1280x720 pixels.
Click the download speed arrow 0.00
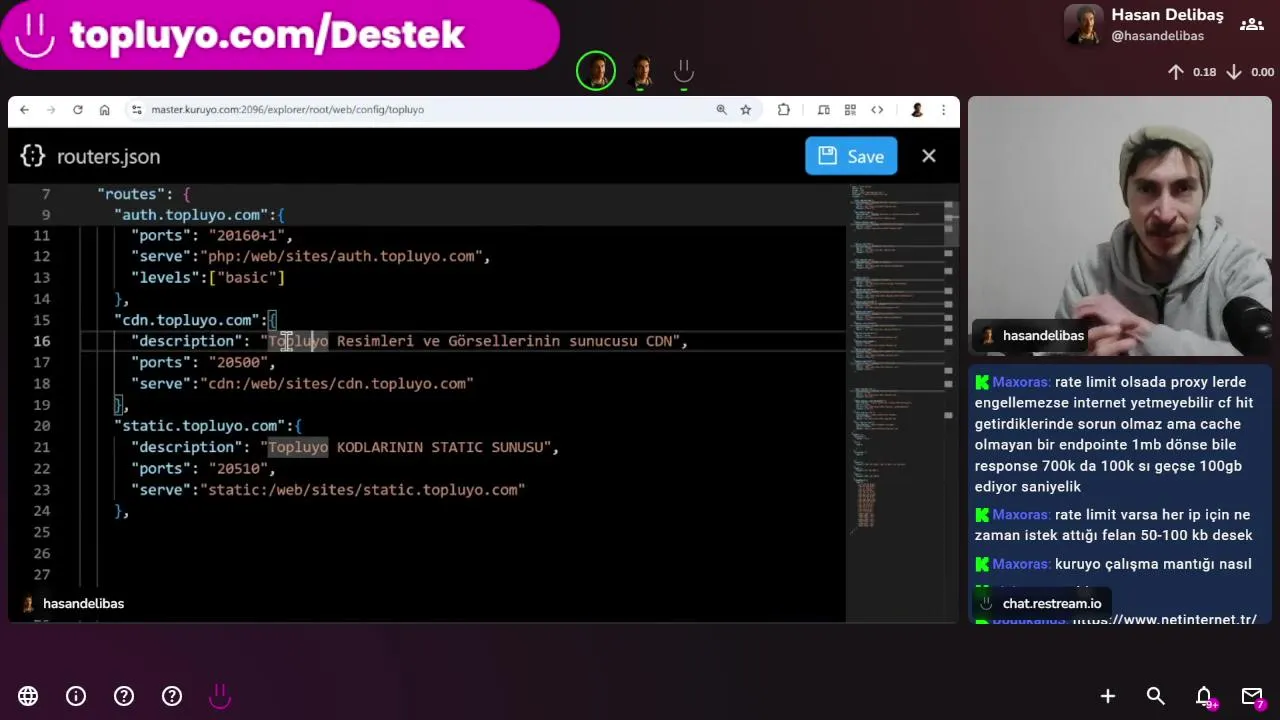(x=1234, y=72)
